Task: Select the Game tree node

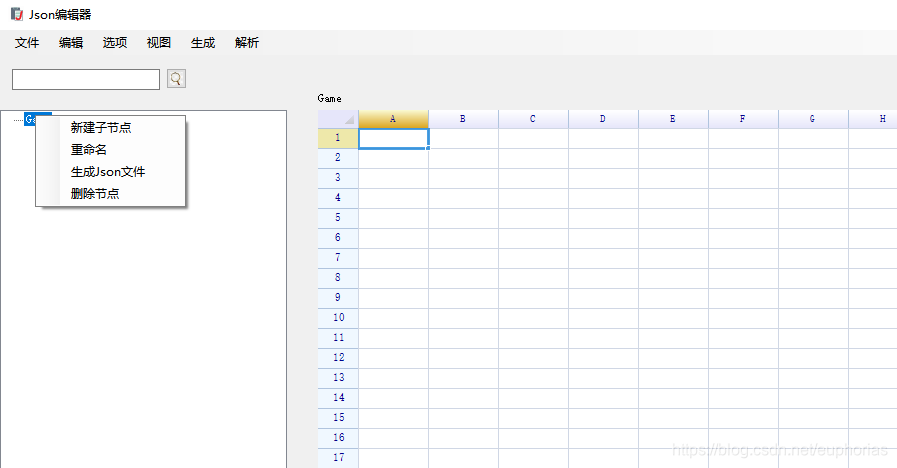Action: tap(30, 119)
